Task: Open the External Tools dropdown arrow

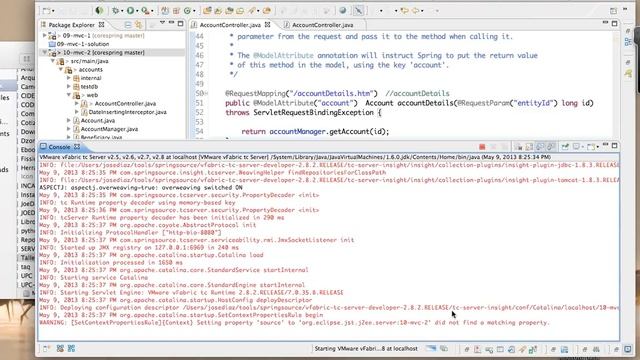Action: tap(152, 11)
